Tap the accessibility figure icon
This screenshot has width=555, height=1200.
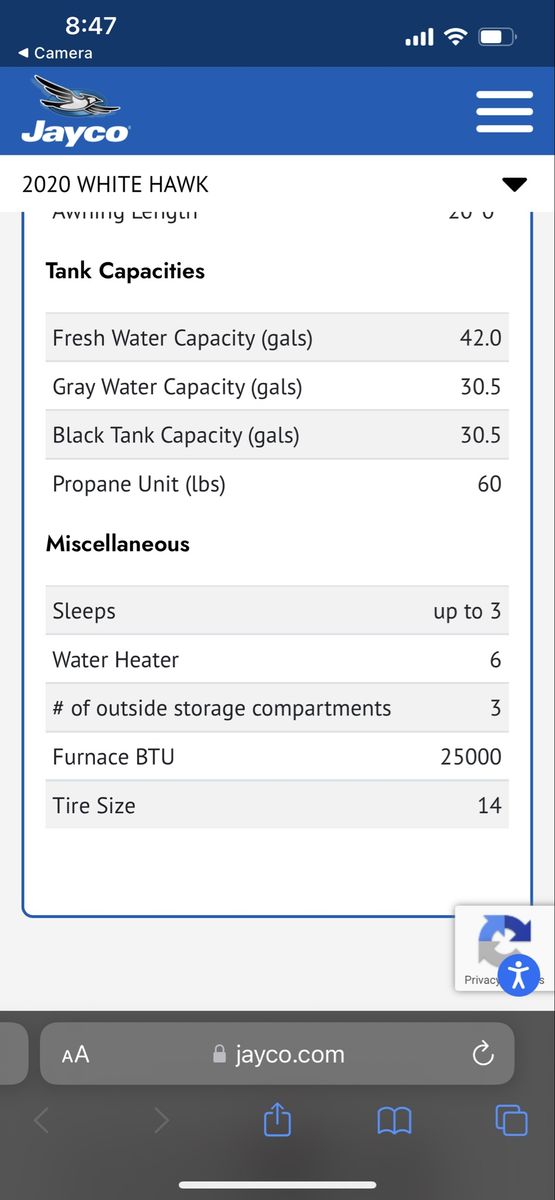point(518,973)
